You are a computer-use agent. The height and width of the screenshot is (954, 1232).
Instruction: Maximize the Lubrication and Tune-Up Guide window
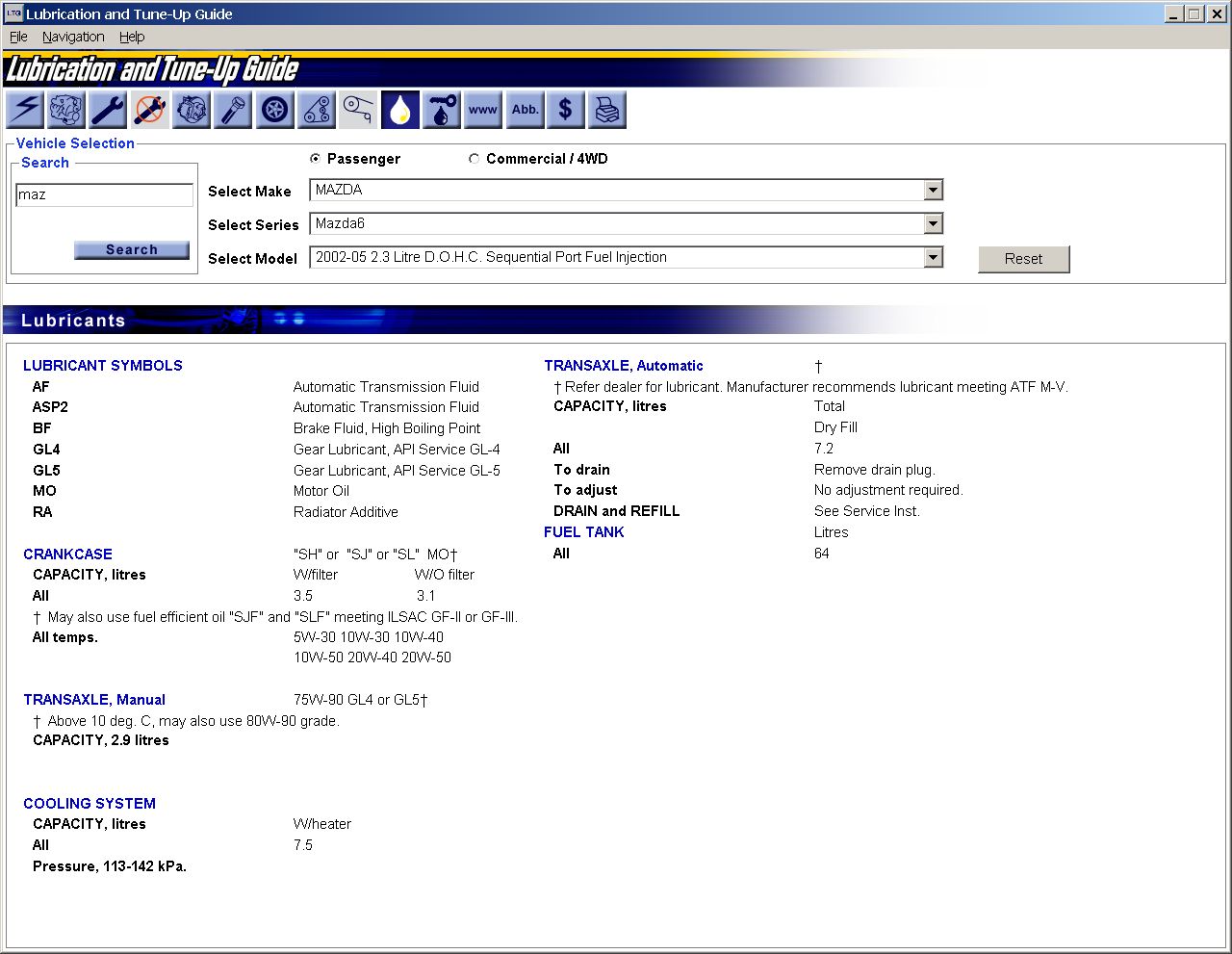pos(1194,13)
